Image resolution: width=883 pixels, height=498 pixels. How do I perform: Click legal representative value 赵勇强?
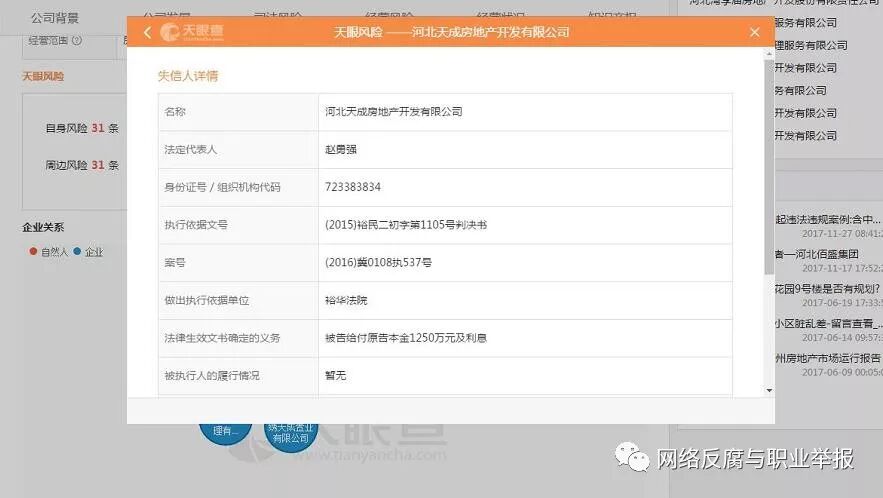tap(341, 149)
